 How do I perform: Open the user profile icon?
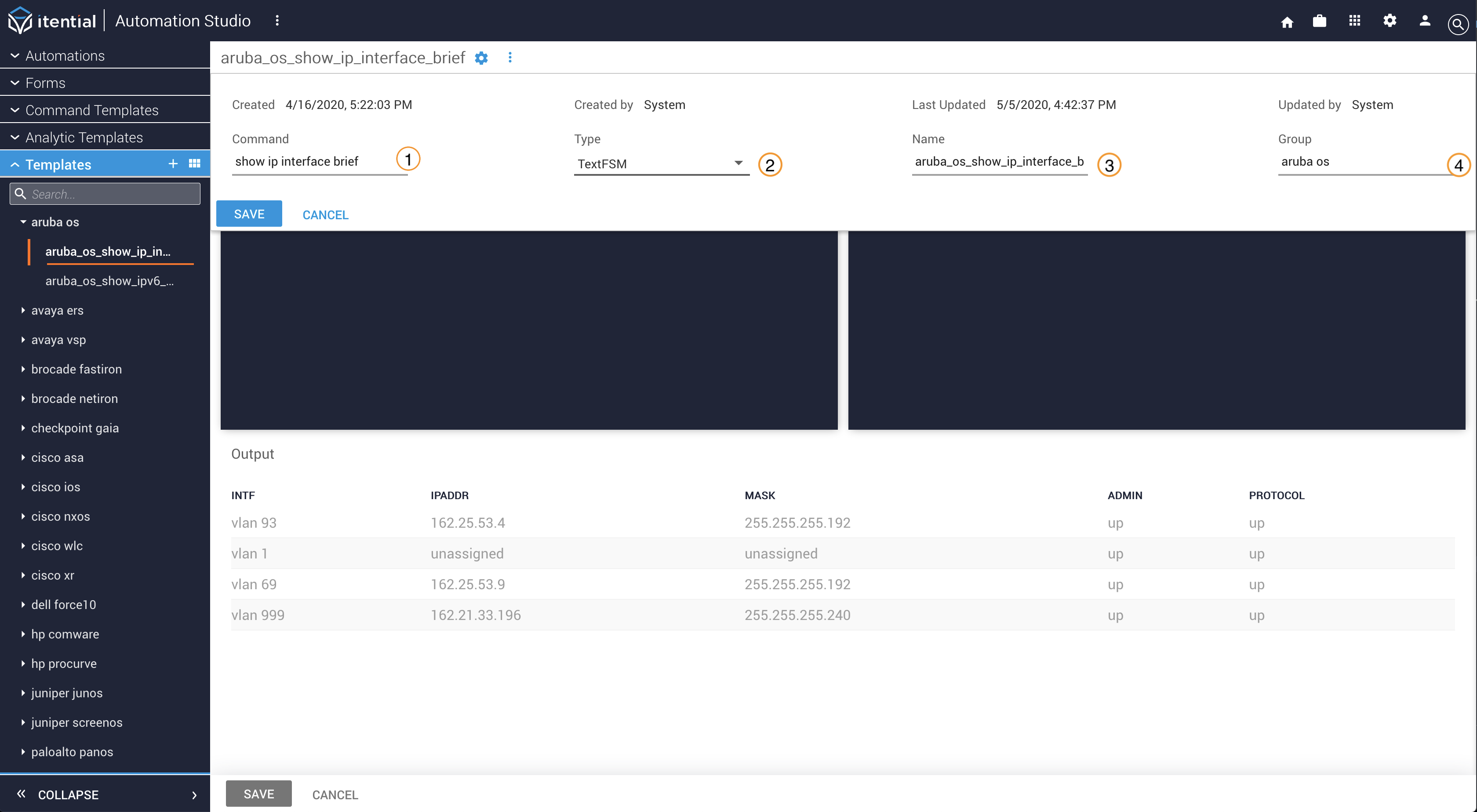click(x=1424, y=21)
